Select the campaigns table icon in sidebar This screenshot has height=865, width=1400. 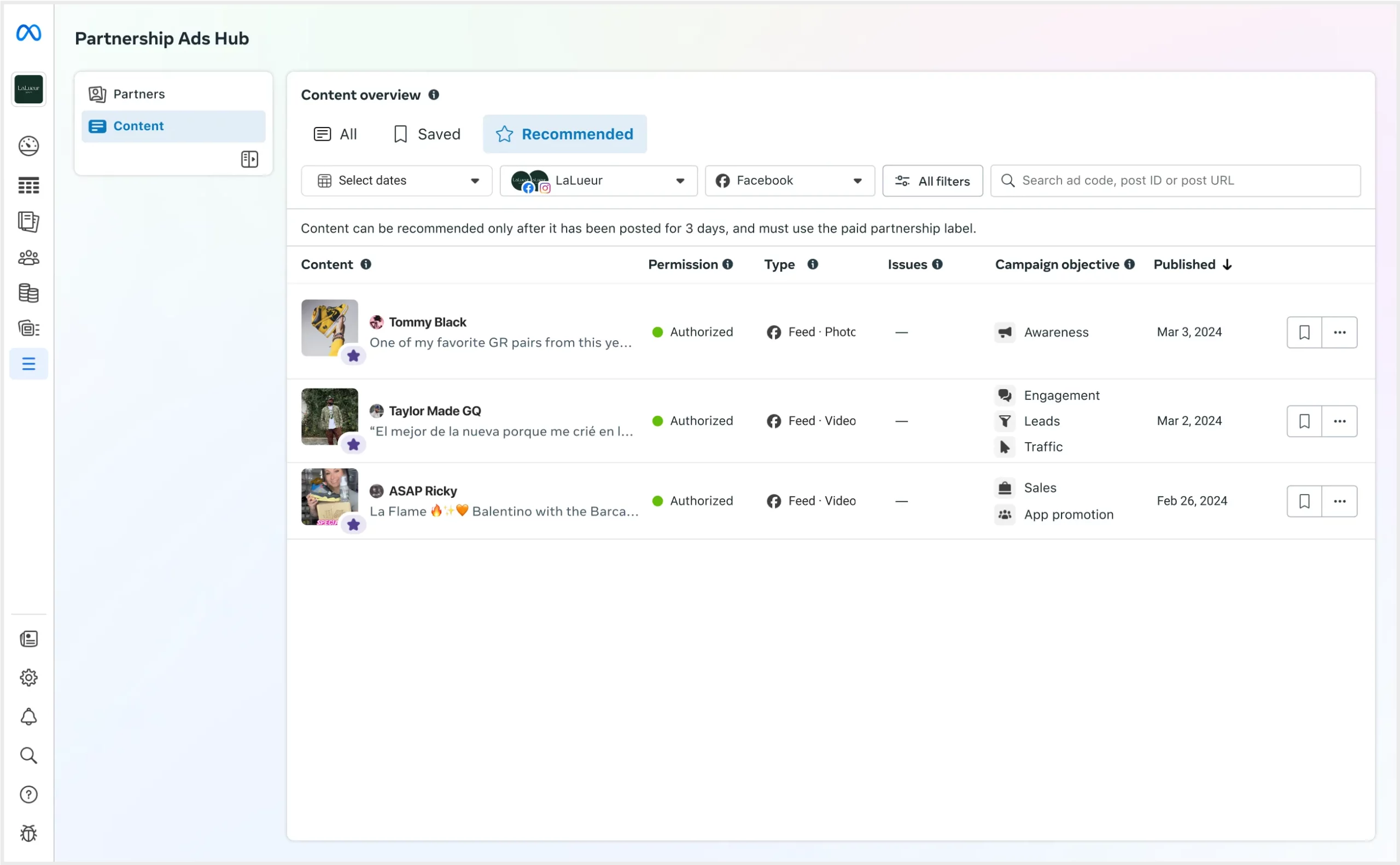tap(28, 185)
